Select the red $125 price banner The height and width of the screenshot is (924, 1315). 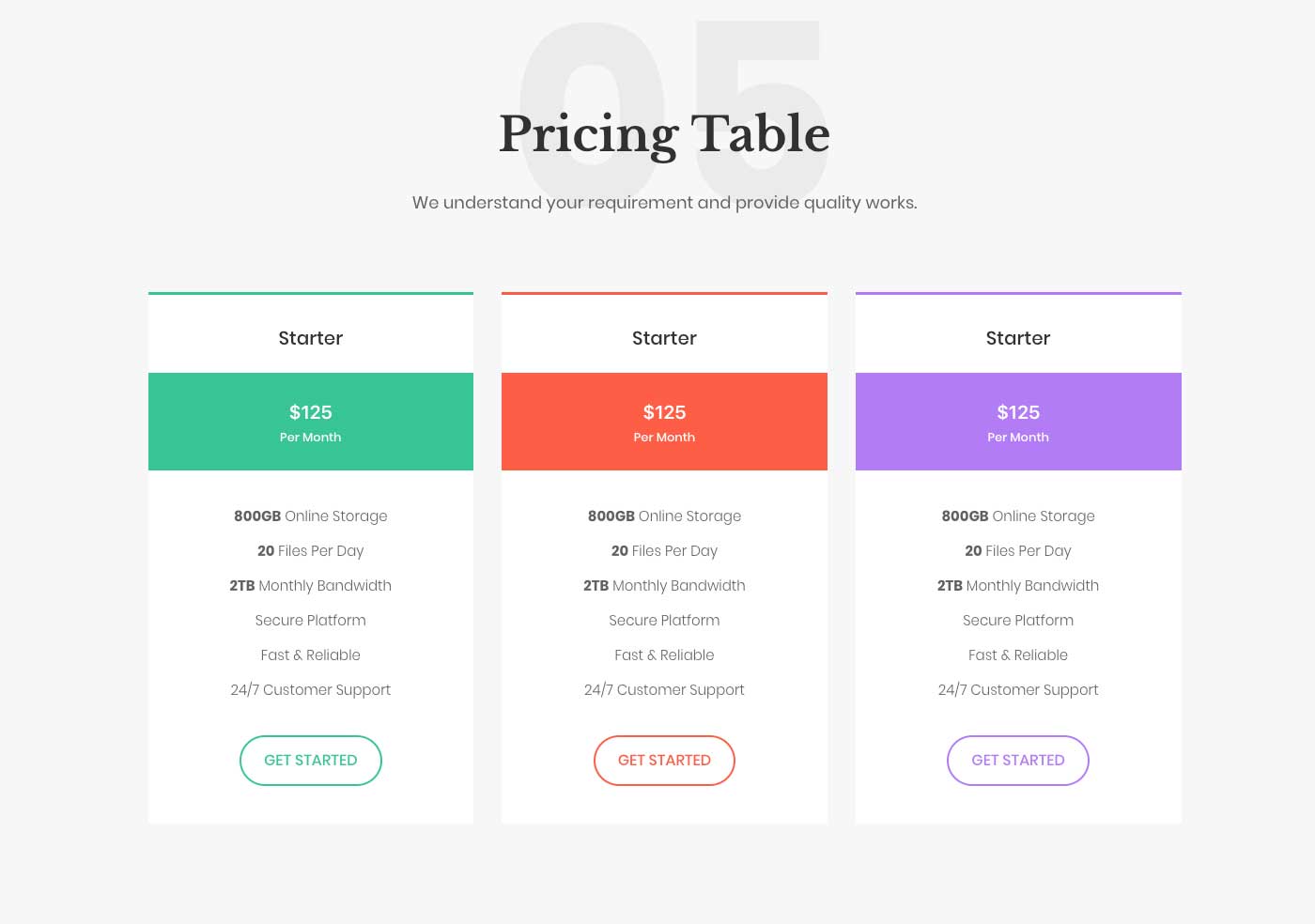pos(664,422)
